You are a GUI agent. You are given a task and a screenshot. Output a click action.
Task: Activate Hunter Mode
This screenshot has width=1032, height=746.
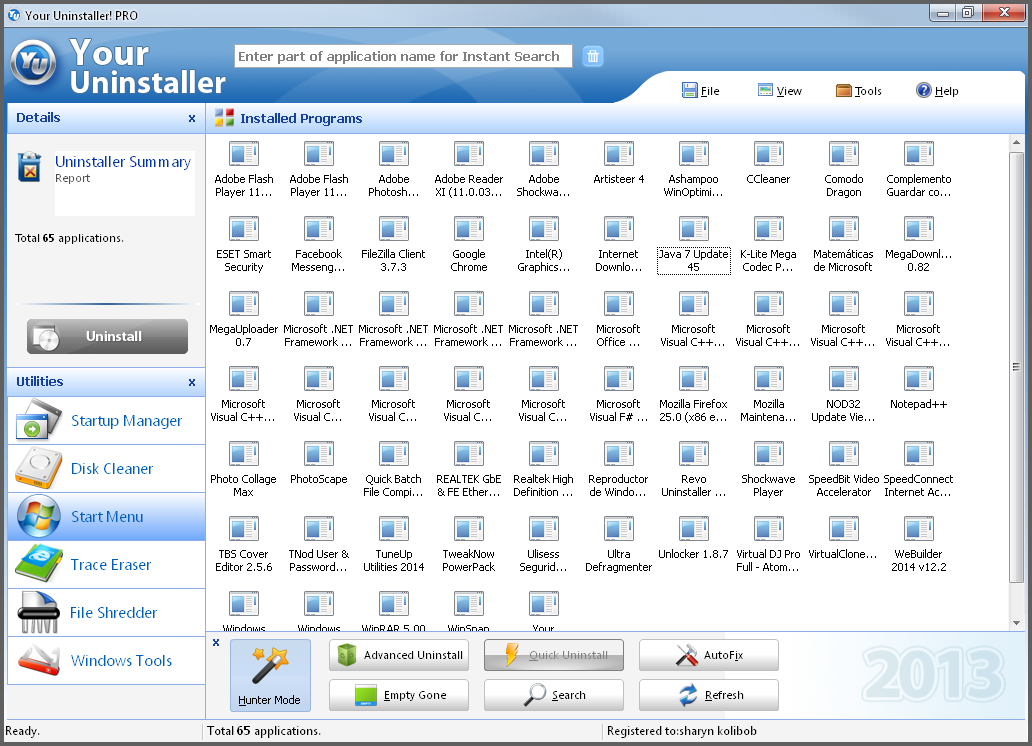coord(270,676)
